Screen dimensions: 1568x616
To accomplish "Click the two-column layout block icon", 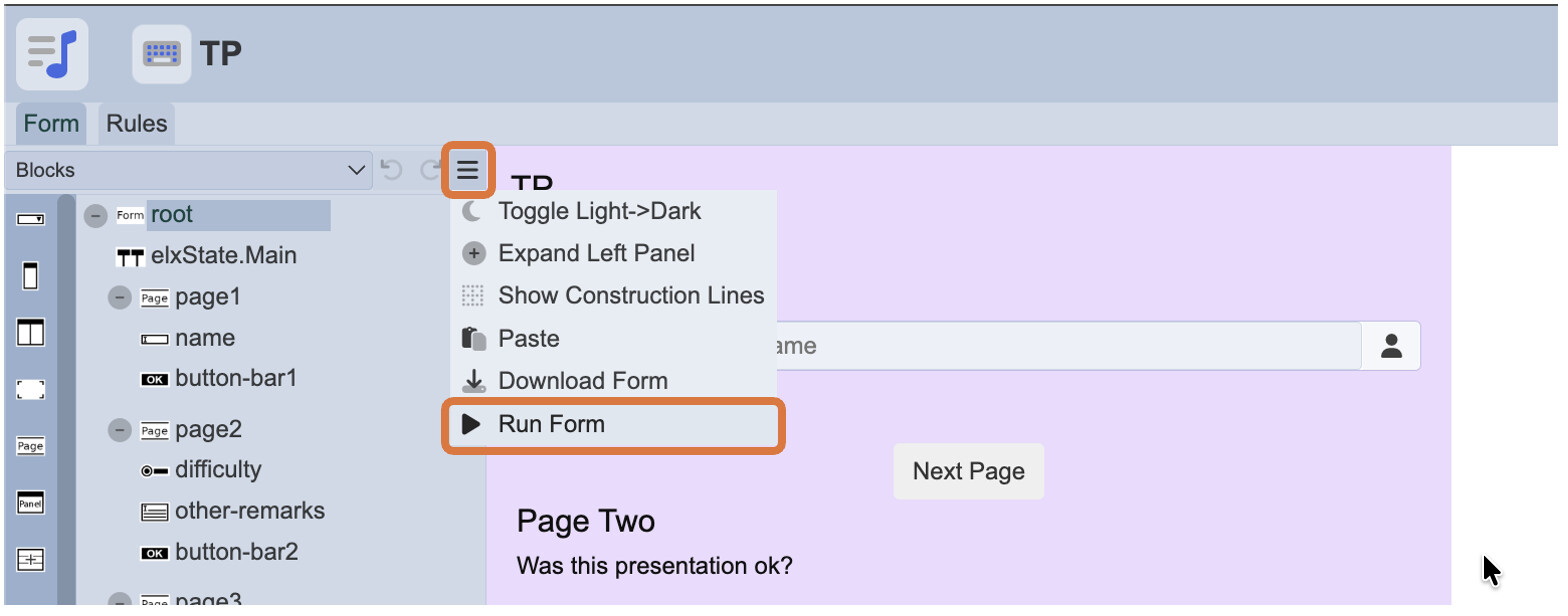I will click(31, 332).
